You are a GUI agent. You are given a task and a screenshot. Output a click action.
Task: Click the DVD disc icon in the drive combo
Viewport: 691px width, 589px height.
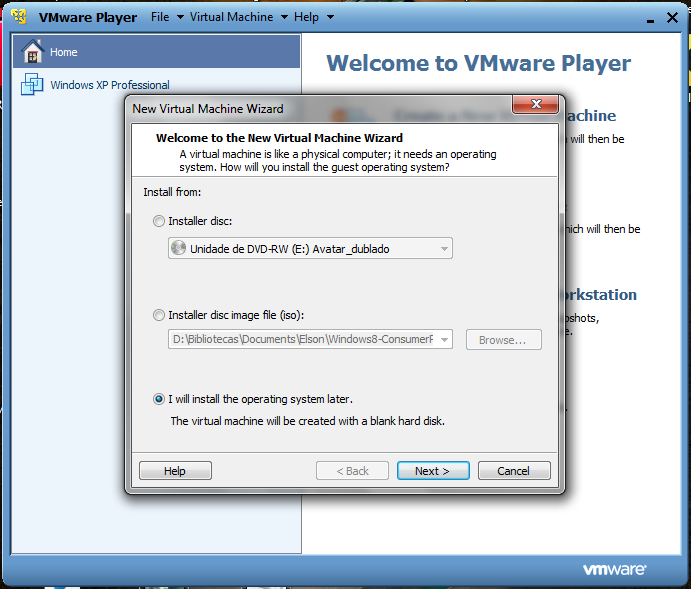point(178,248)
